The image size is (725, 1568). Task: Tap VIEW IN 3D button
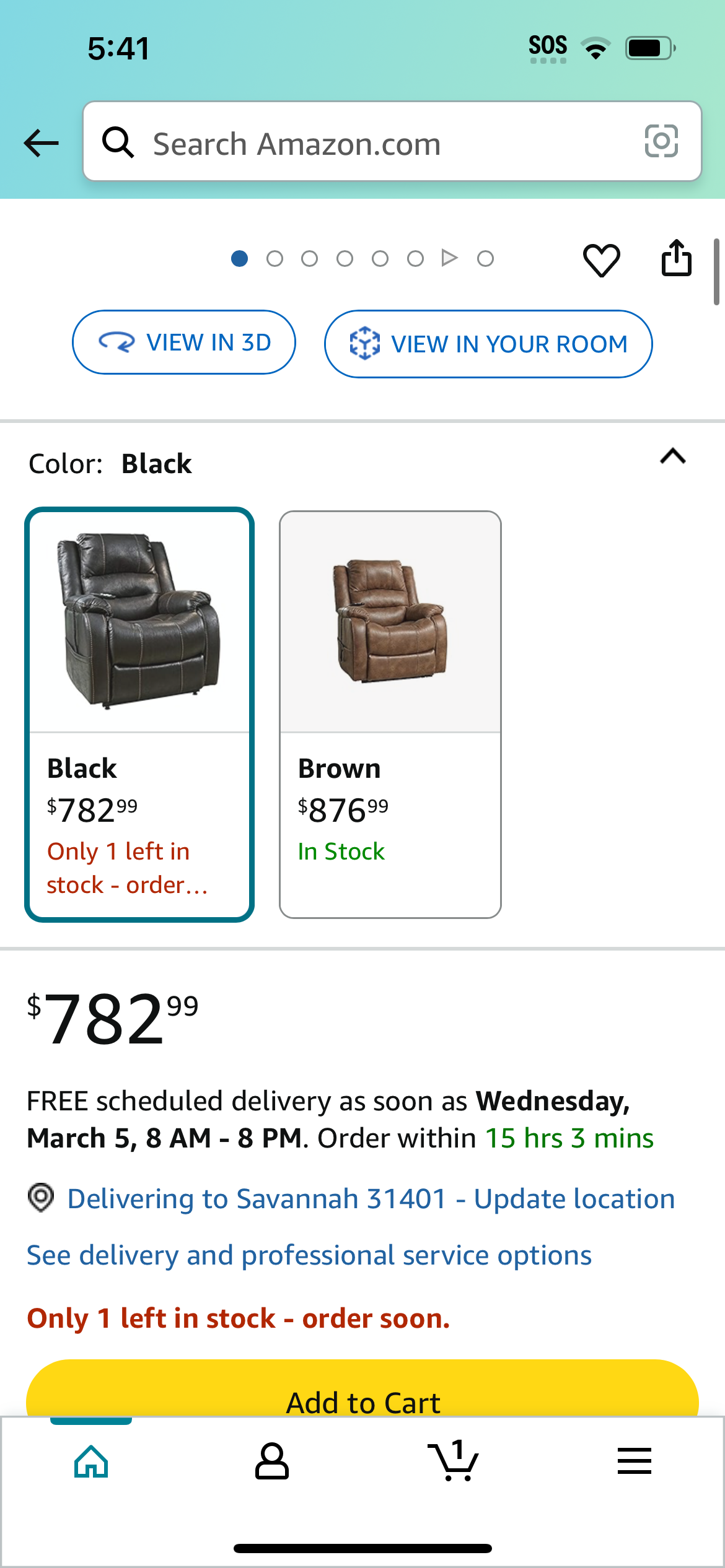coord(184,342)
